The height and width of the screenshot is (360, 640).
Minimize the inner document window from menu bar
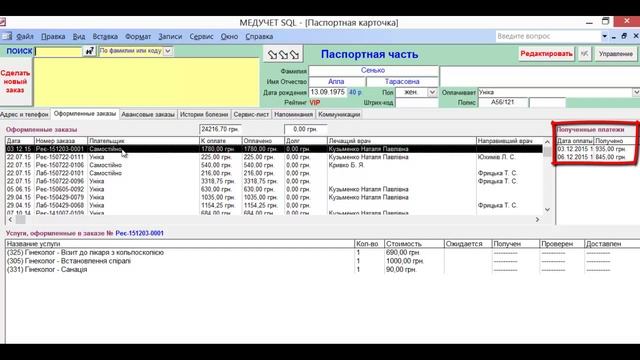(614, 36)
